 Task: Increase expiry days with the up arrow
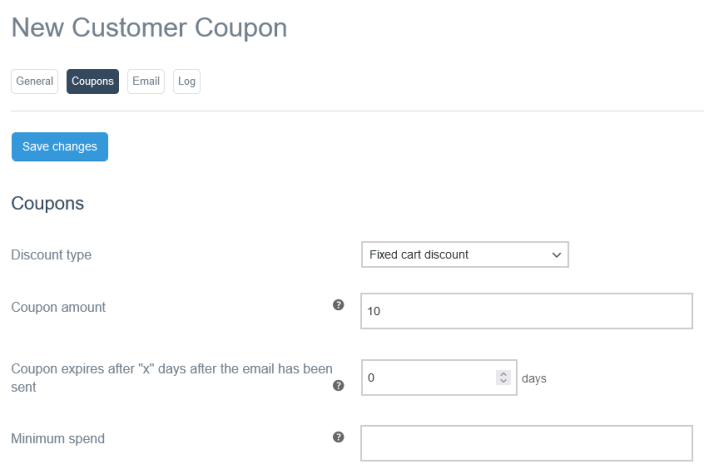(503, 375)
